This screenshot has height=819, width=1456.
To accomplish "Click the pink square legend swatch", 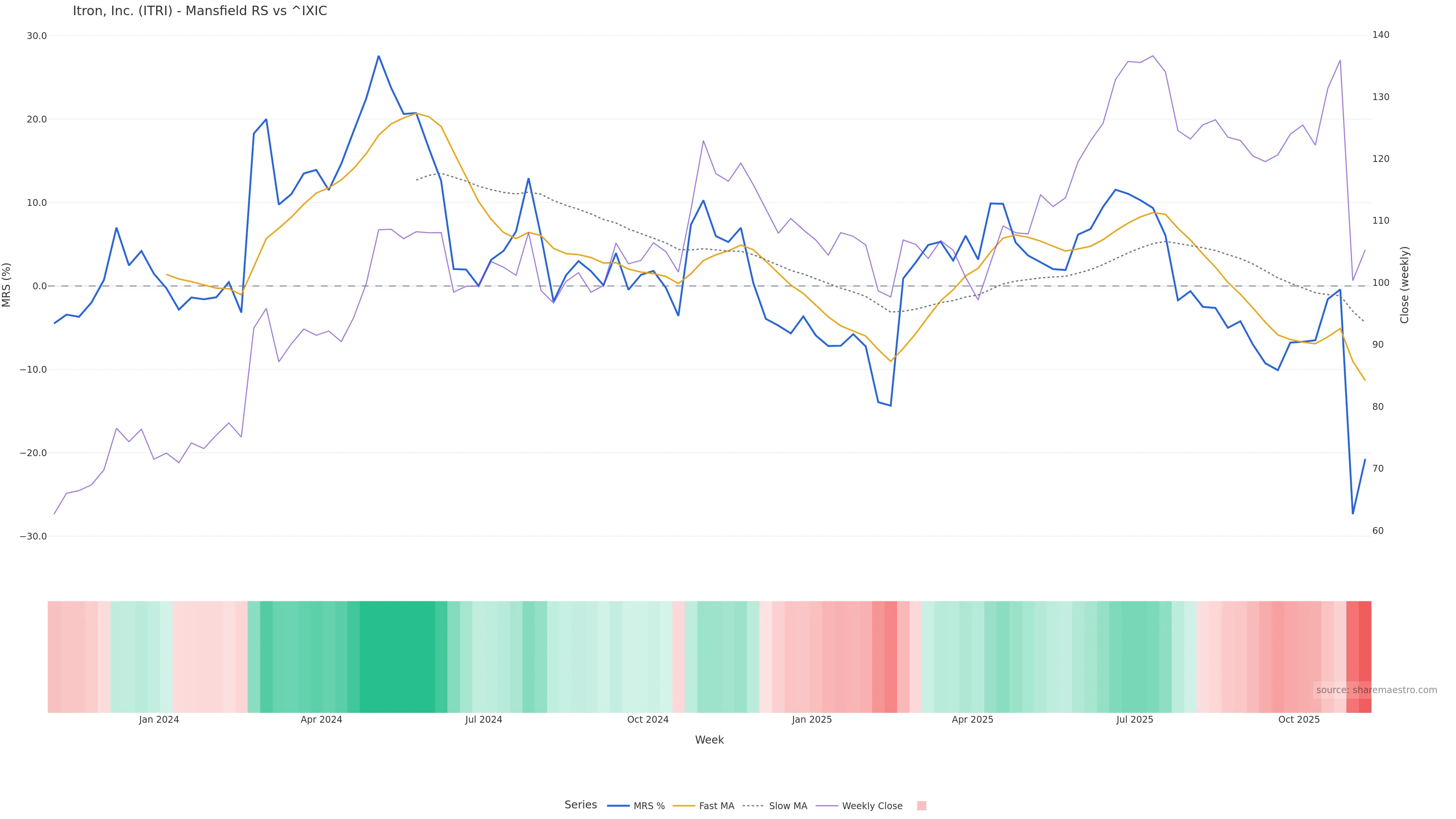I will tap(921, 806).
